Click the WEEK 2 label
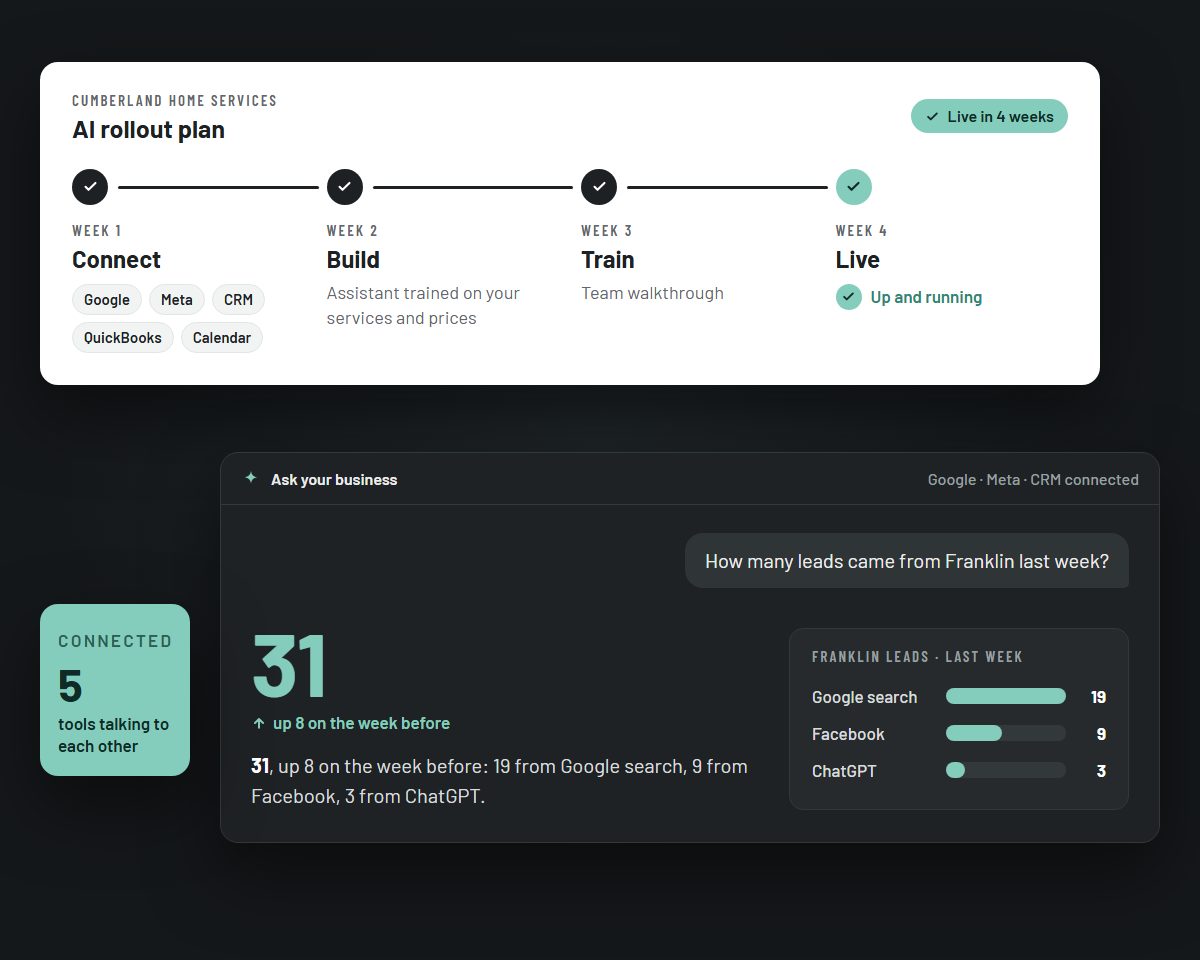 coord(352,231)
